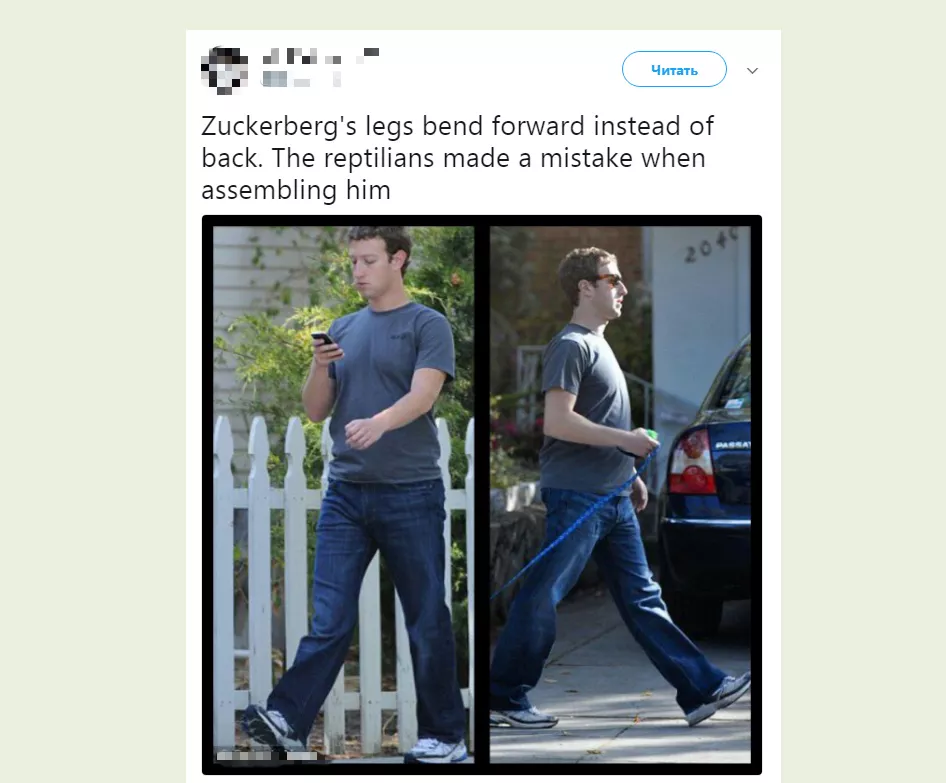Click the white sneaker in left photo
Screen dimensions: 946x783
pyautogui.click(x=436, y=750)
